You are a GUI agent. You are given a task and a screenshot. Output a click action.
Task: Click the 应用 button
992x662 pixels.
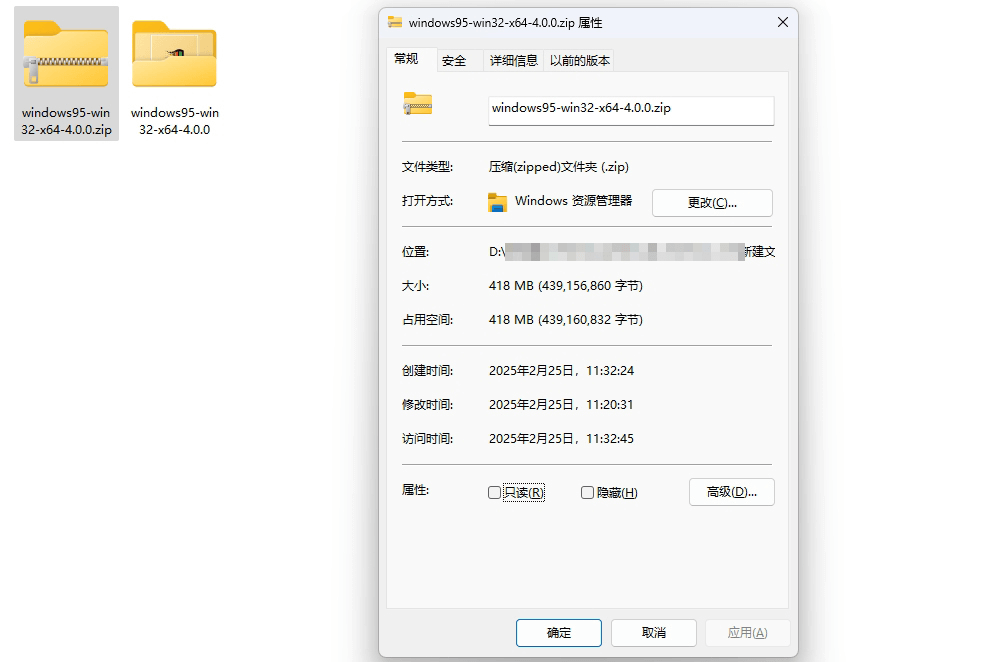(x=746, y=632)
